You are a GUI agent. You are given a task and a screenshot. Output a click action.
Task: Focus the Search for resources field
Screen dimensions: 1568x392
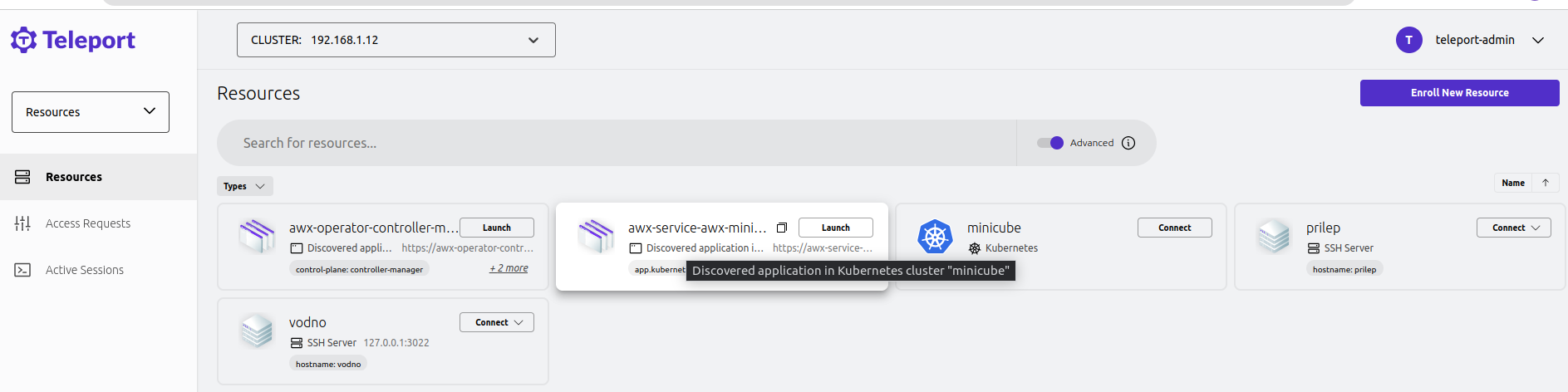tap(617, 143)
